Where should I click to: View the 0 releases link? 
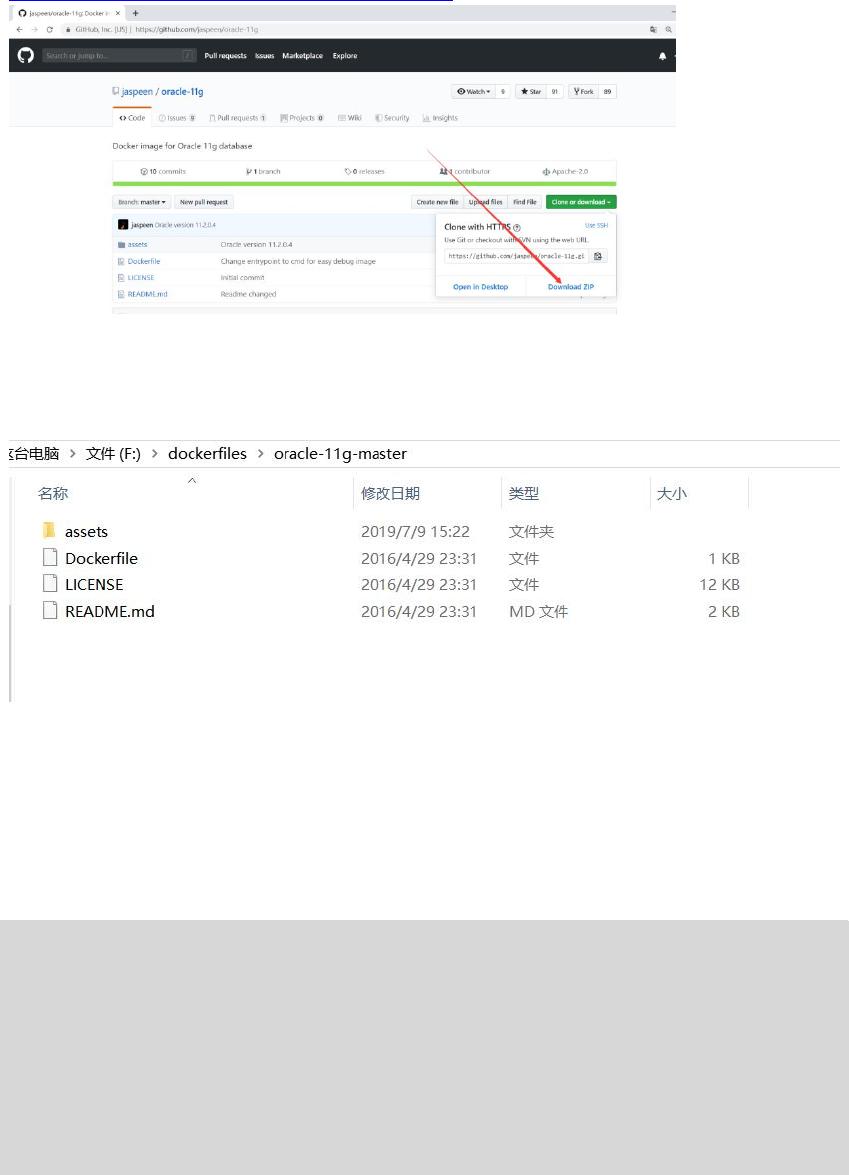click(x=365, y=172)
